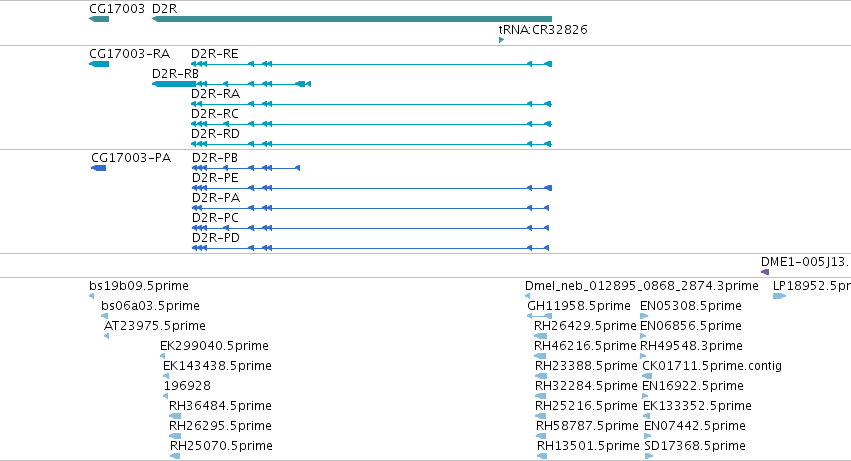Click the D2R-PD protein label
The height and width of the screenshot is (461, 851).
pos(216,238)
